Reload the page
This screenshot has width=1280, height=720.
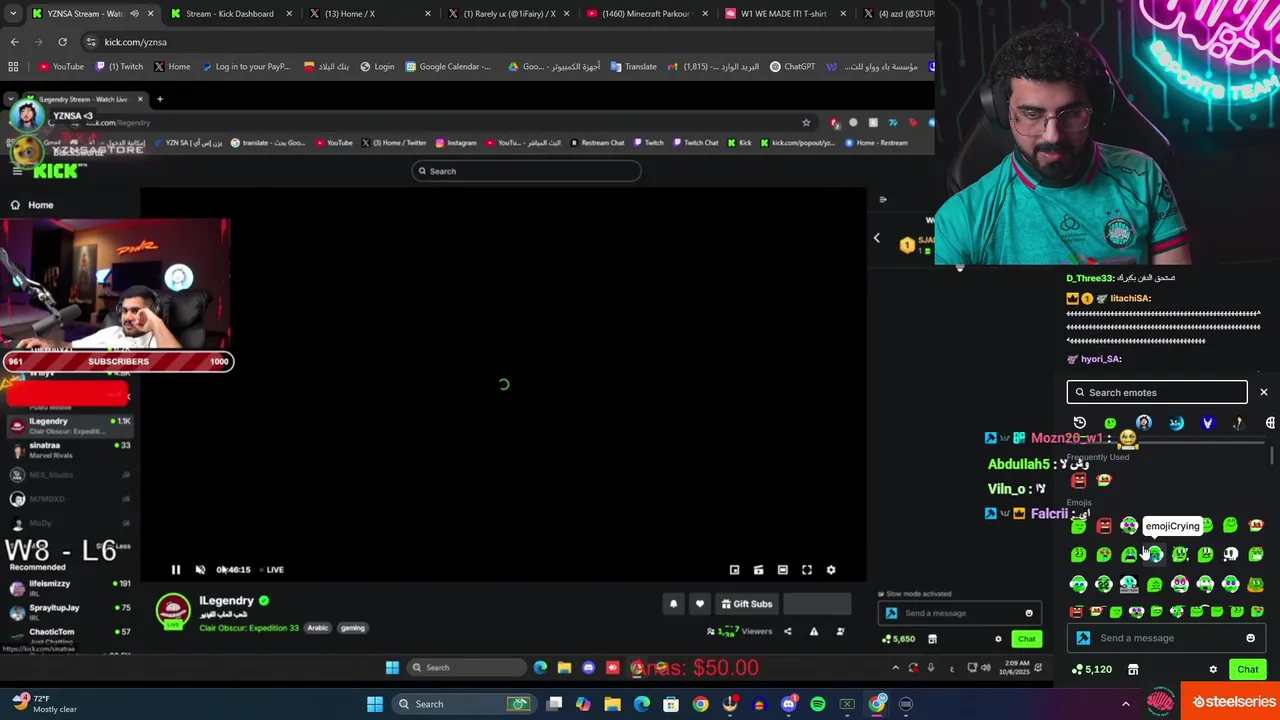coord(62,42)
